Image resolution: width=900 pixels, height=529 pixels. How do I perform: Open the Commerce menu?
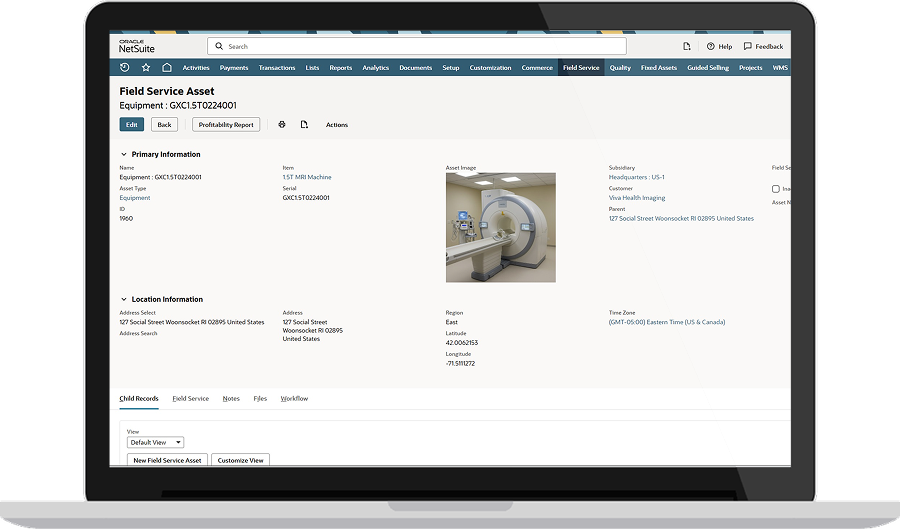pos(537,68)
